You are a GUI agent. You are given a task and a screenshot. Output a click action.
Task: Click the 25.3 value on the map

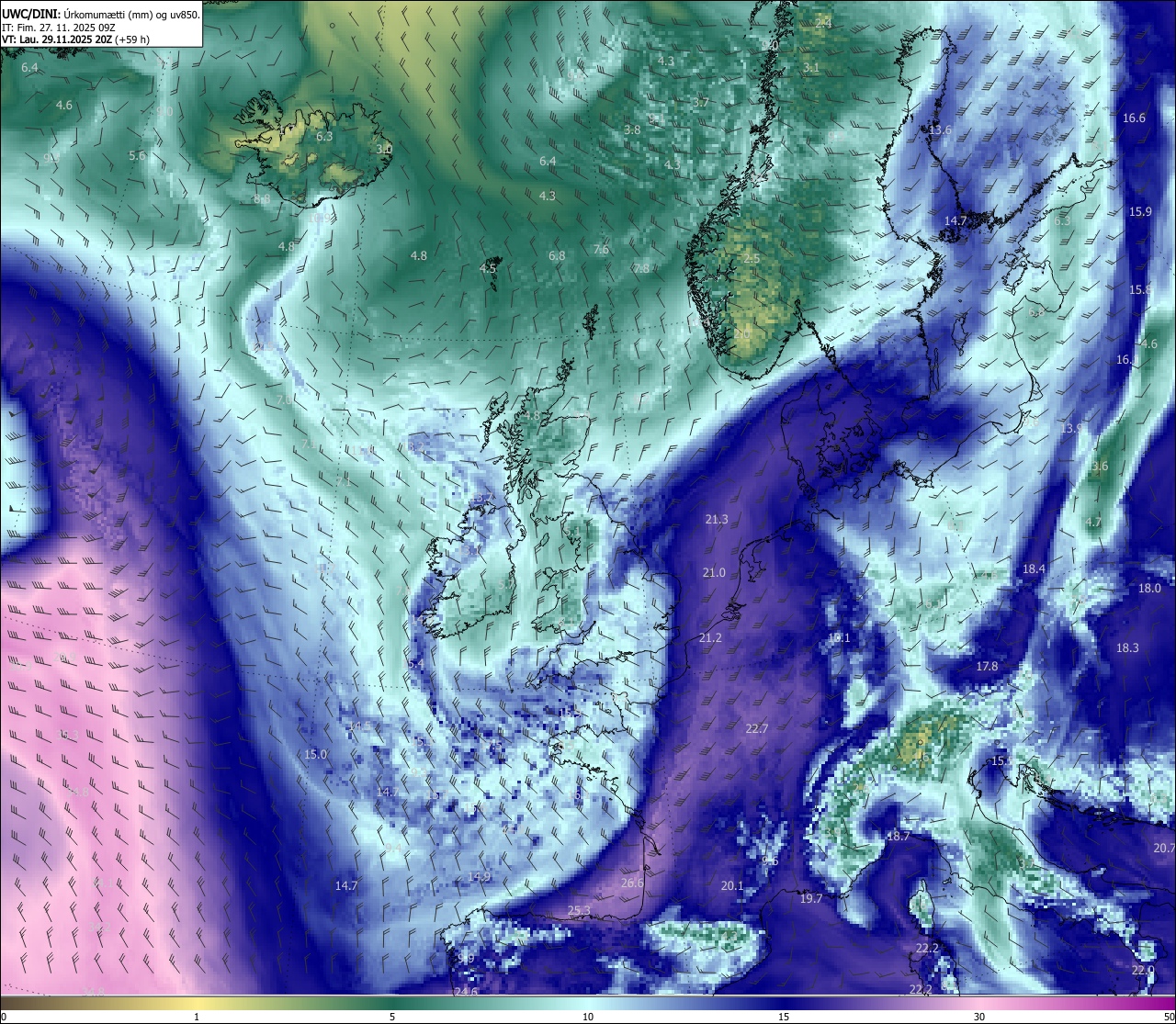[x=579, y=911]
